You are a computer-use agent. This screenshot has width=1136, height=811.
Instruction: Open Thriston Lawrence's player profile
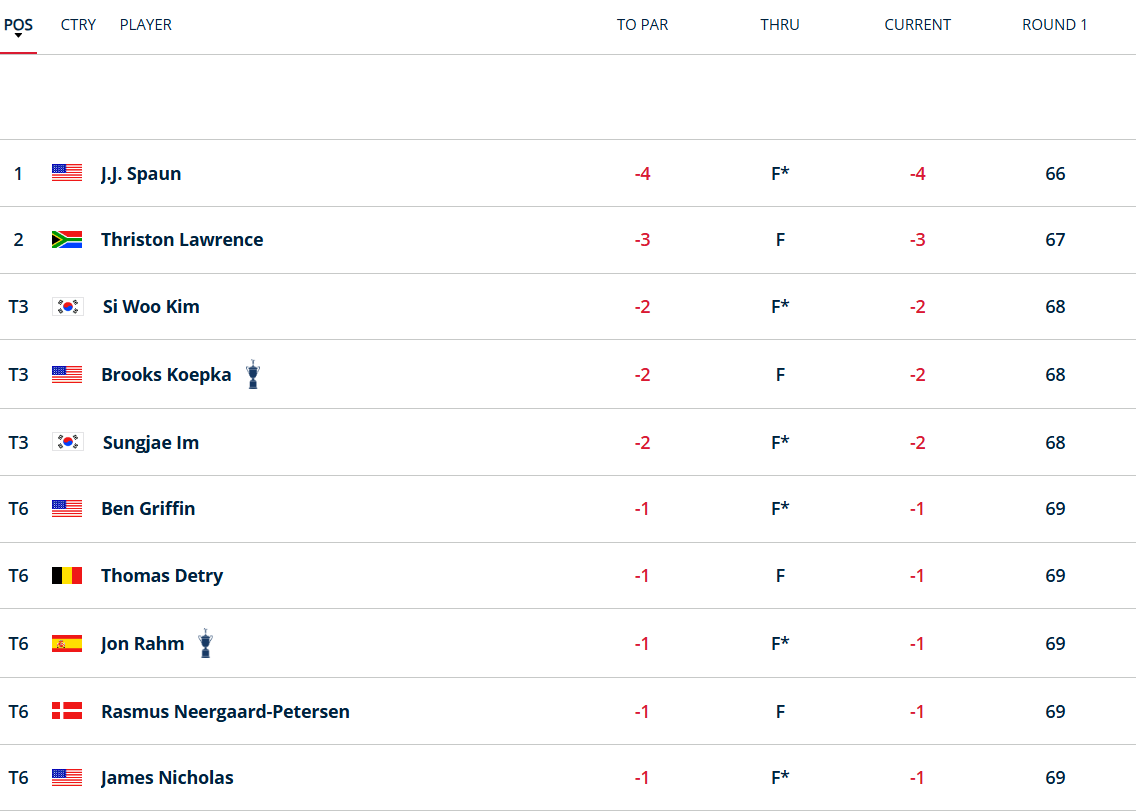[181, 239]
